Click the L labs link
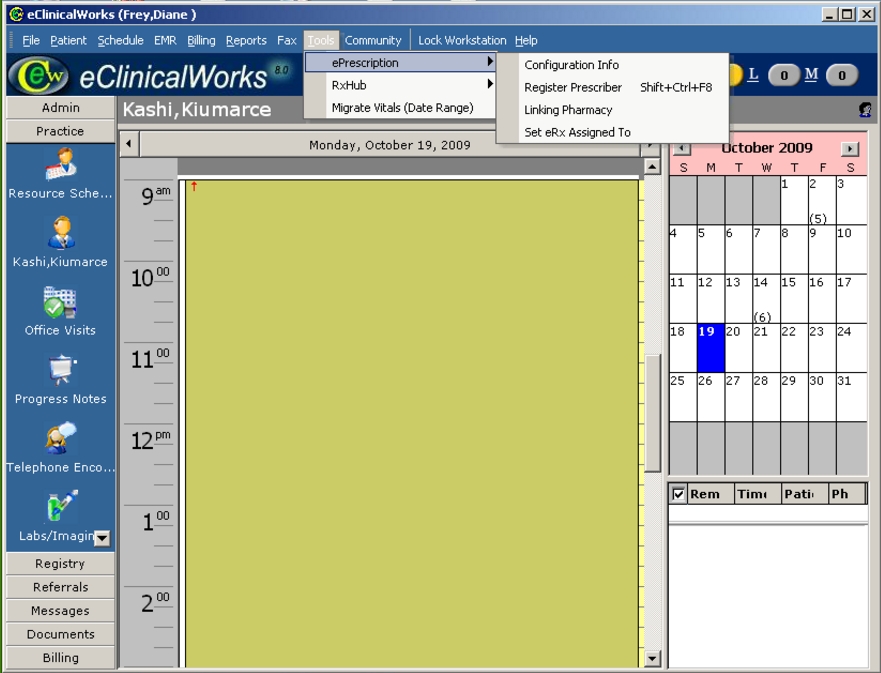 pyautogui.click(x=753, y=74)
